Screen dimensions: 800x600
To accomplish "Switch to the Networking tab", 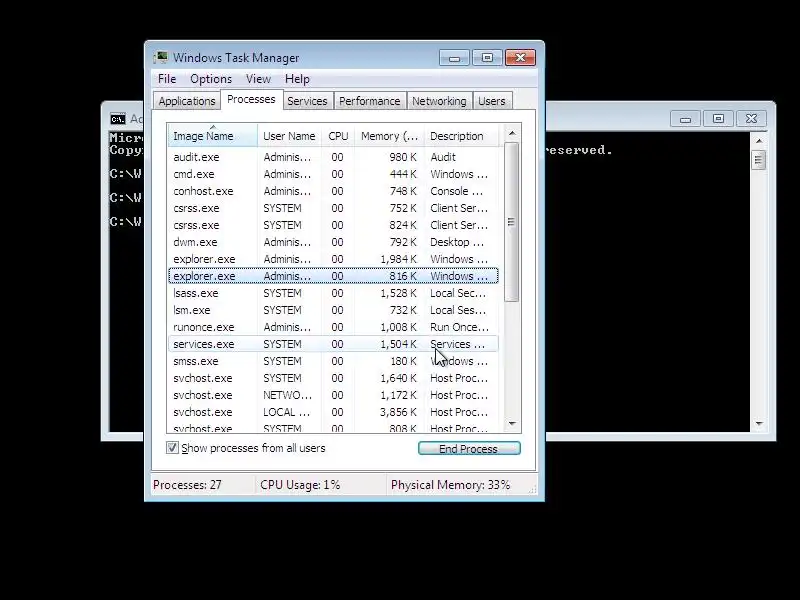I will pos(439,101).
